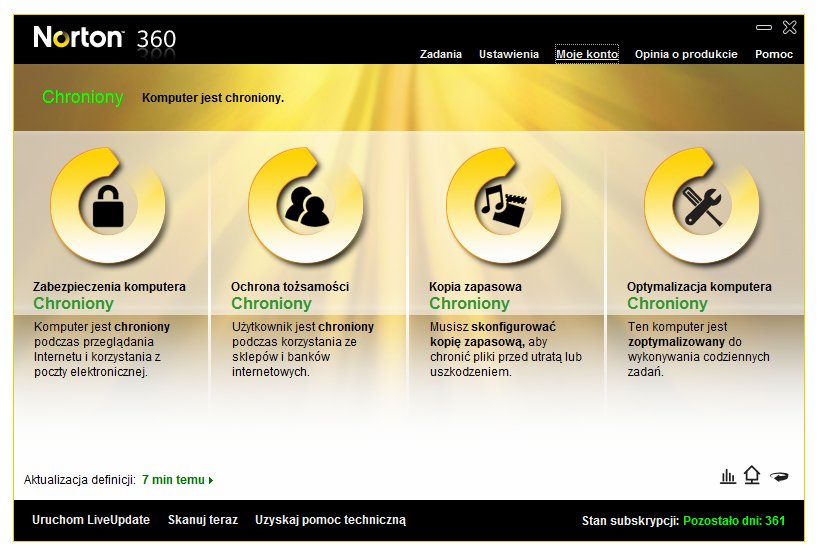Start a scan with Skanuj teraz
This screenshot has width=818, height=555.
pos(203,520)
